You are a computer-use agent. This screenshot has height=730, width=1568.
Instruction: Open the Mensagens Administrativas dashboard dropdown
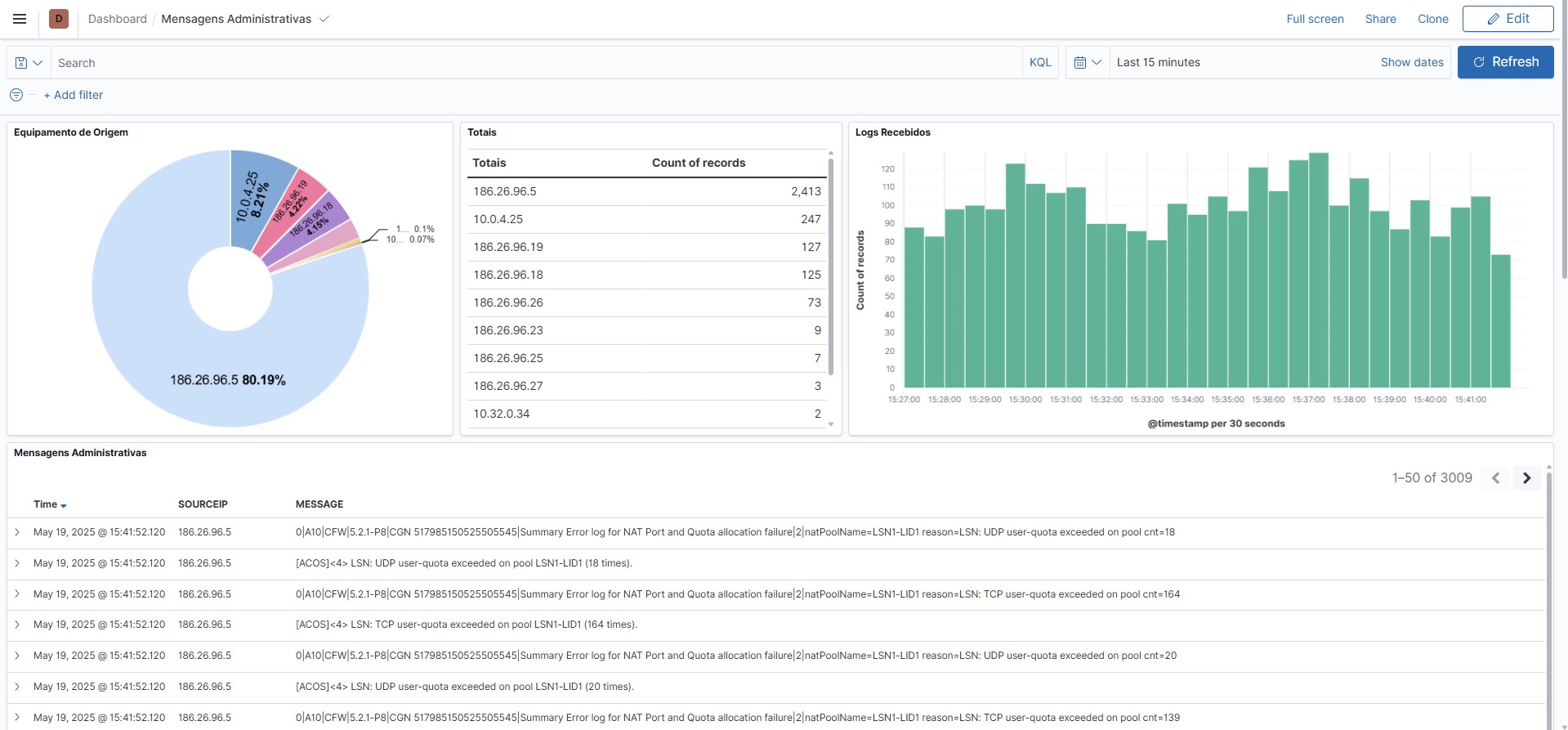[324, 19]
